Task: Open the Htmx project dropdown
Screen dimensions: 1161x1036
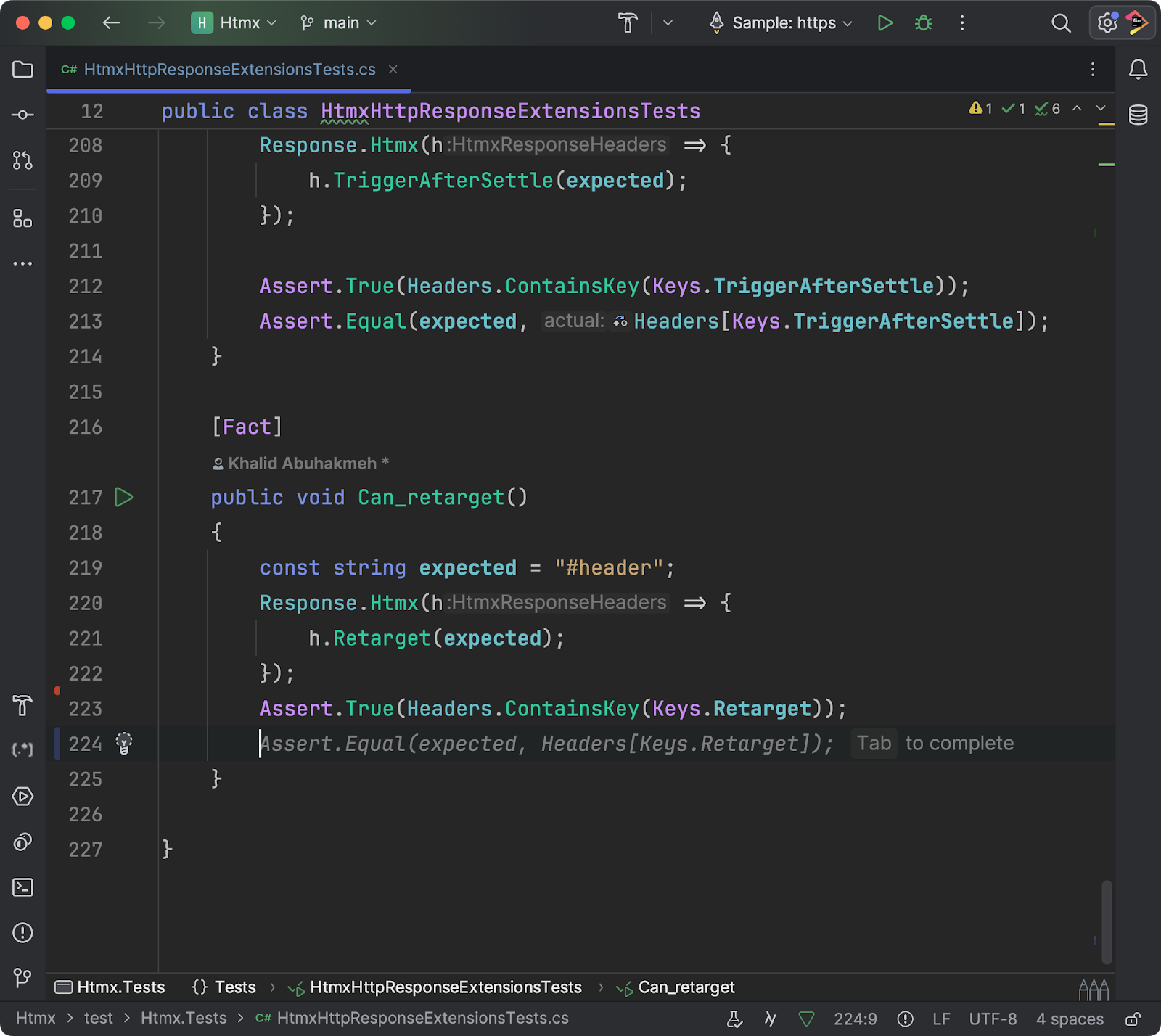Action: tap(234, 23)
